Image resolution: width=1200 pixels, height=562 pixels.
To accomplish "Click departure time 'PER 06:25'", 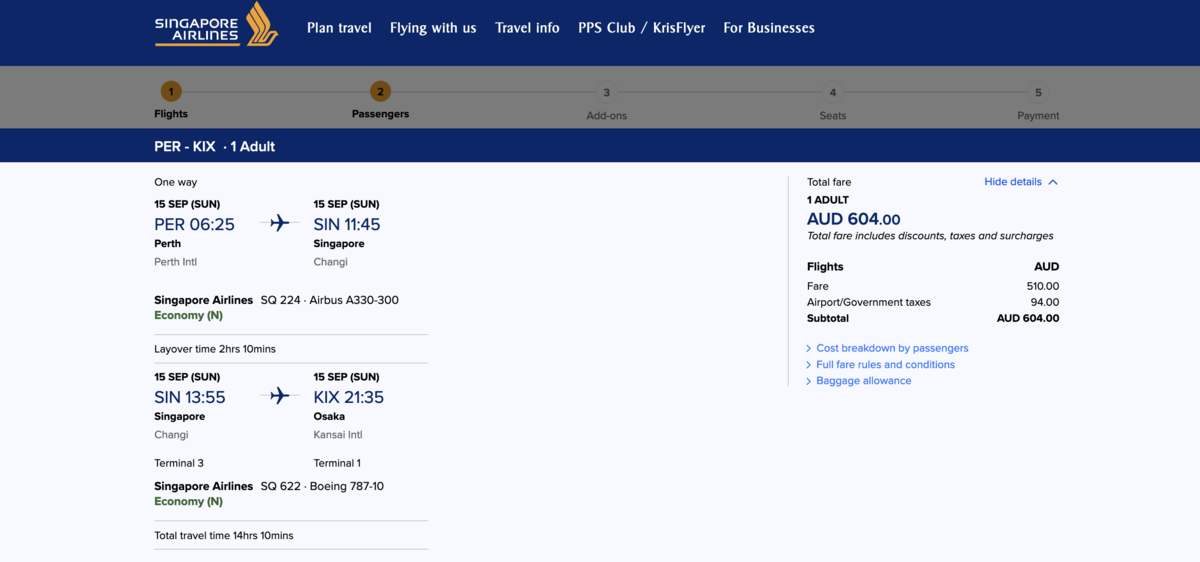I will click(194, 224).
